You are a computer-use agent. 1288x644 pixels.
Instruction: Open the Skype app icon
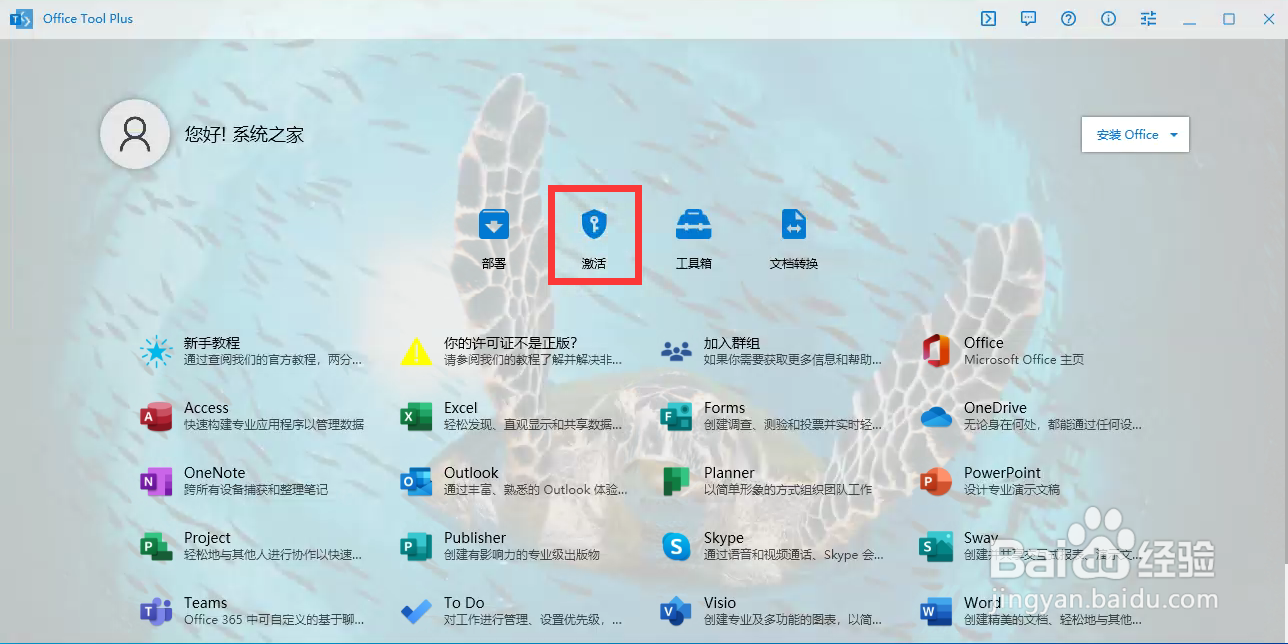point(676,546)
